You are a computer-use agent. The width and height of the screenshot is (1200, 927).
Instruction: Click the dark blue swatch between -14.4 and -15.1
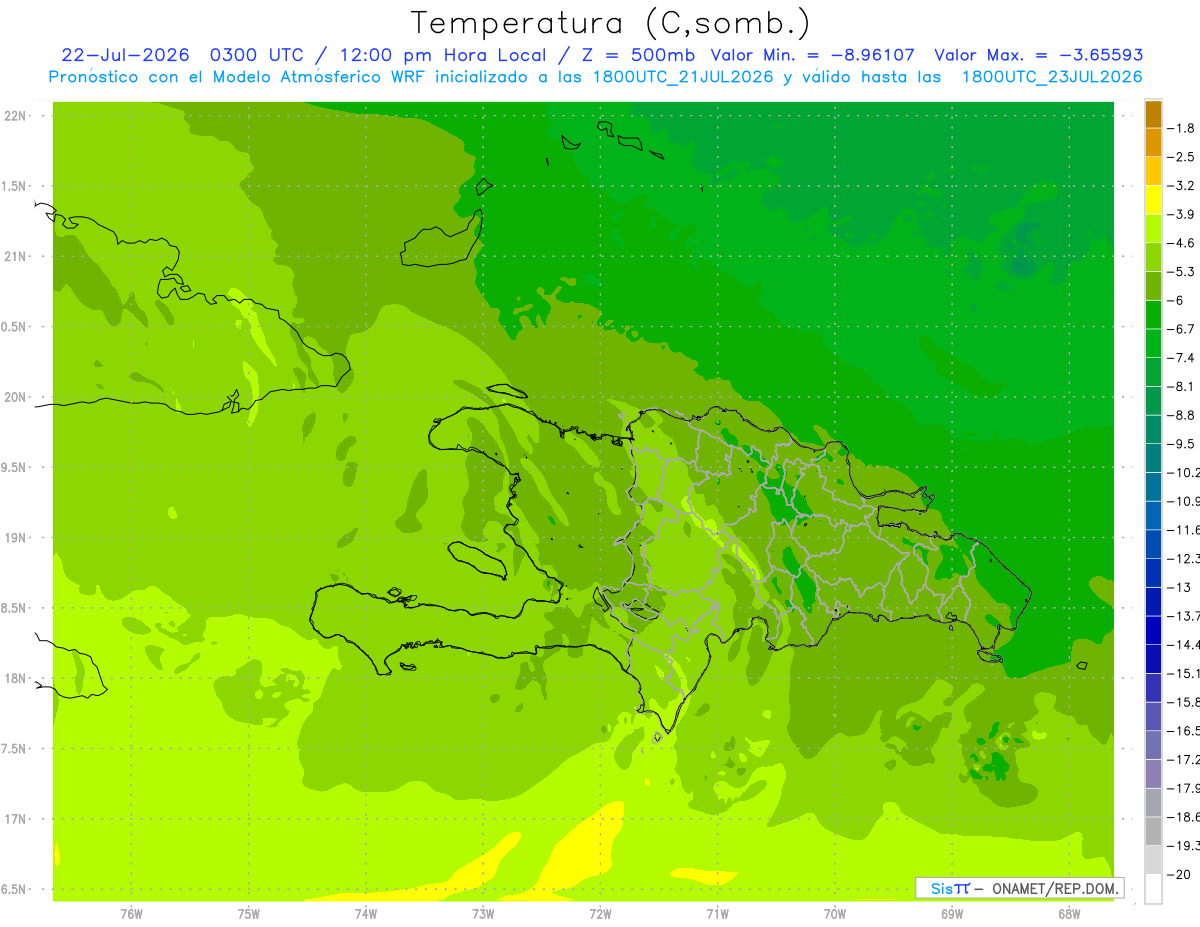[x=1153, y=660]
